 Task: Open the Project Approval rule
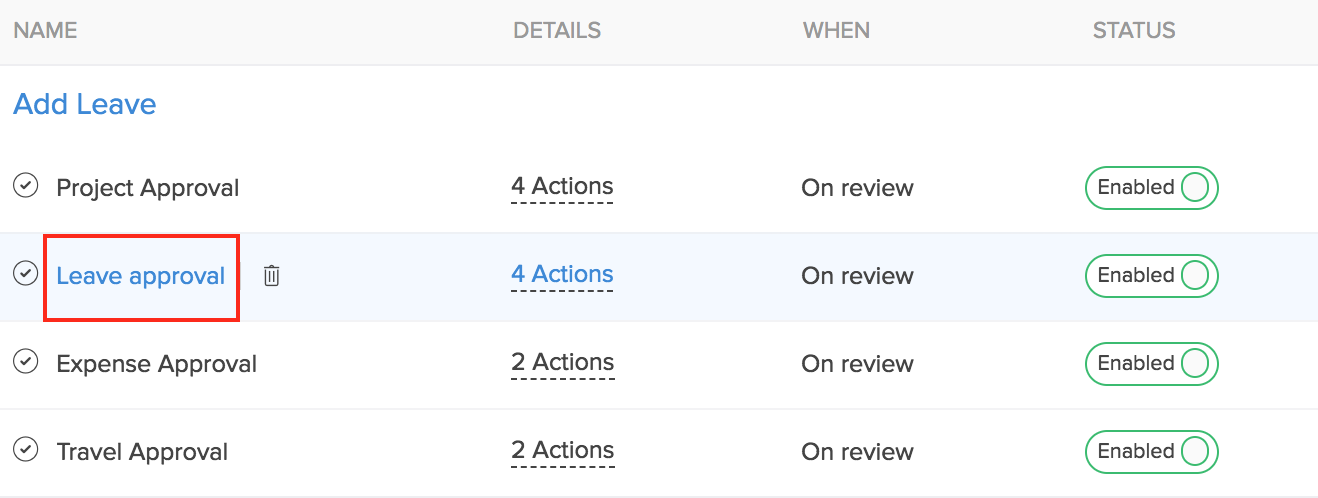point(148,188)
